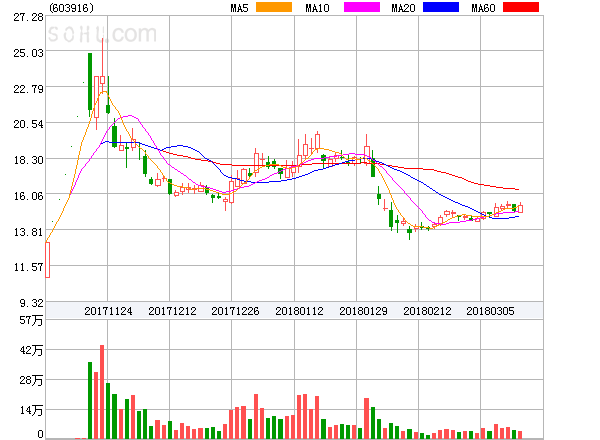Click the 20171212 date label
Screen dimensions: 600x440
[x=172, y=311]
